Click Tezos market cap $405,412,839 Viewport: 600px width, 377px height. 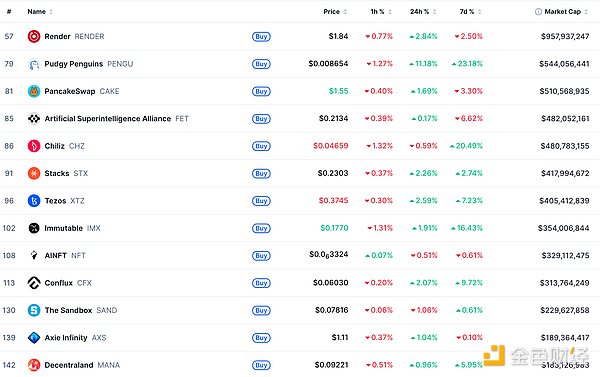(564, 201)
